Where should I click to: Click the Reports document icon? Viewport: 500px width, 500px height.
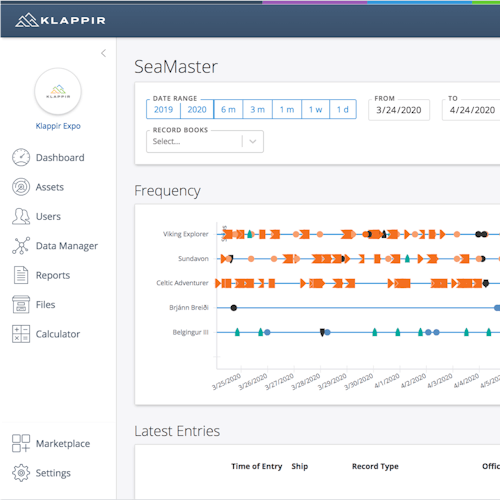[x=21, y=275]
